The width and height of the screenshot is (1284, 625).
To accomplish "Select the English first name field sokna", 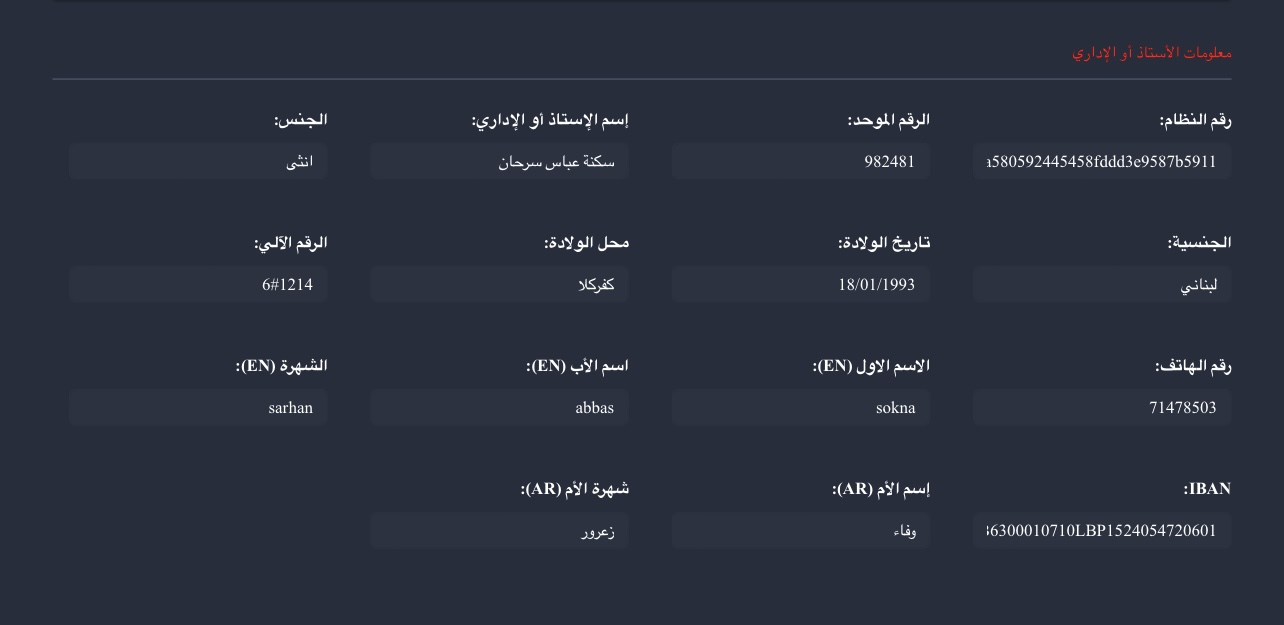I will 800,408.
